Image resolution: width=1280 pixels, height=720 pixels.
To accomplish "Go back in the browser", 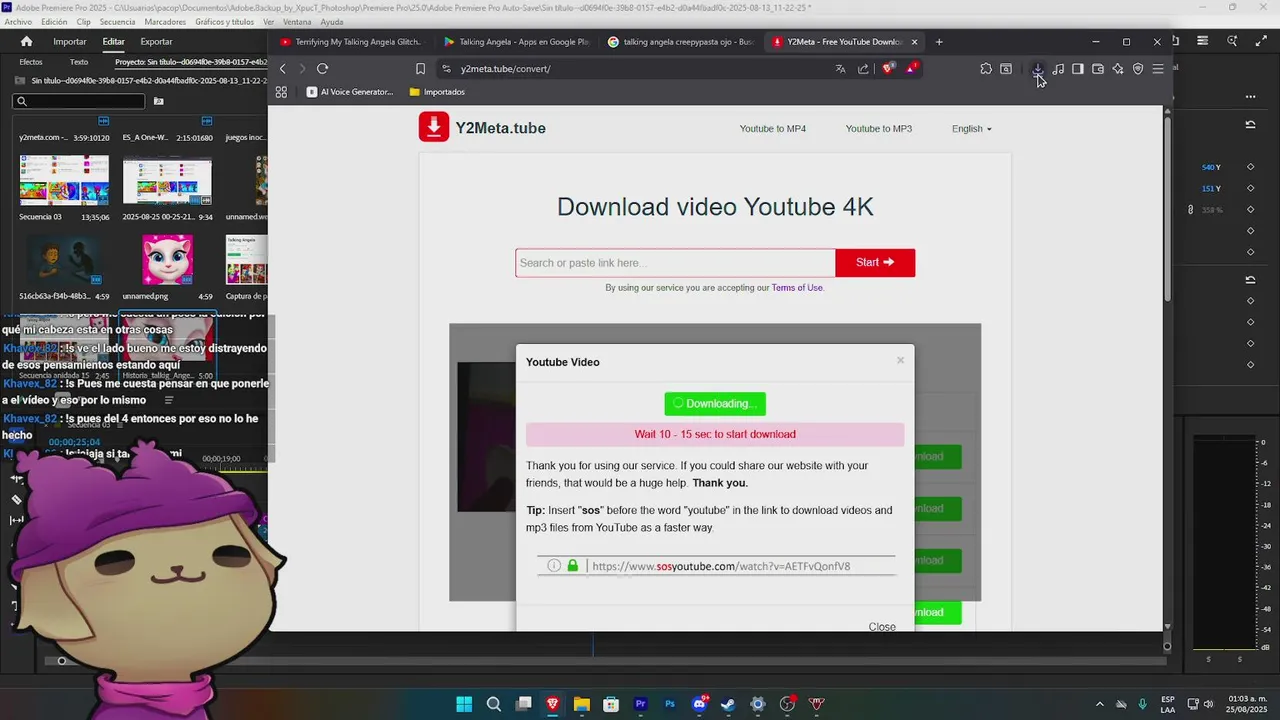I will [x=283, y=69].
